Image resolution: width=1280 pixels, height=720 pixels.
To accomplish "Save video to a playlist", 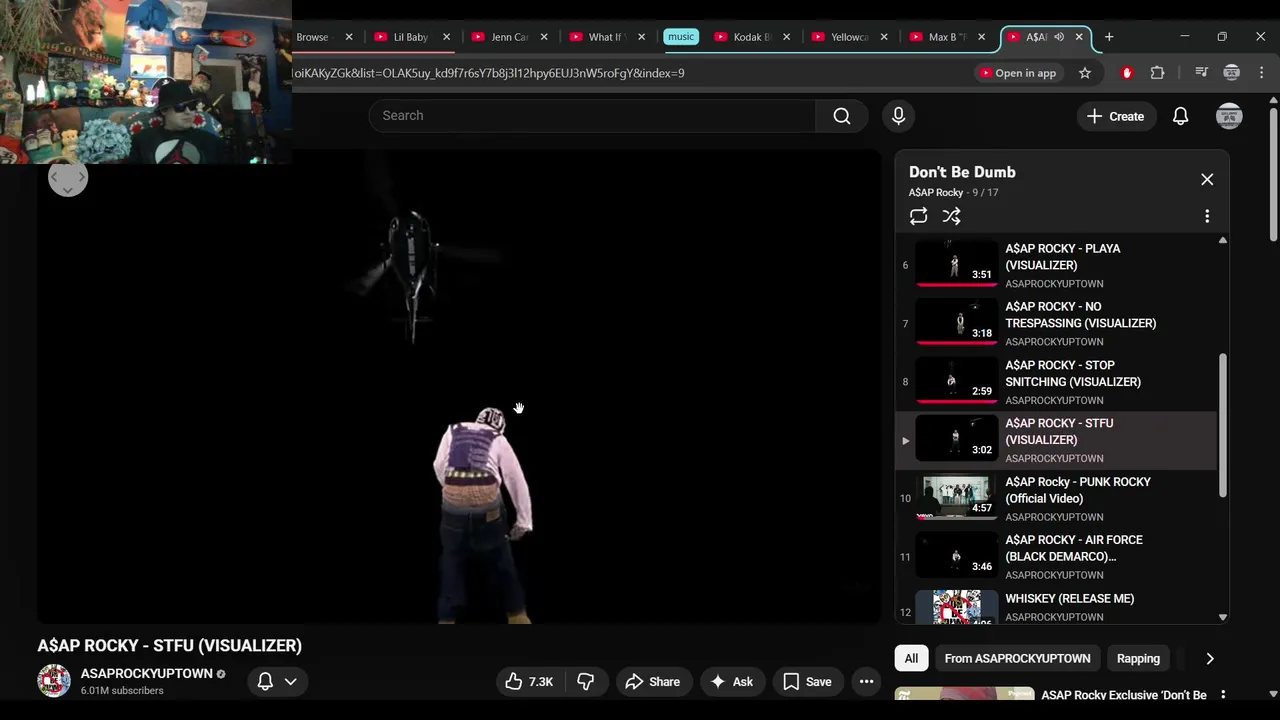I will (807, 681).
